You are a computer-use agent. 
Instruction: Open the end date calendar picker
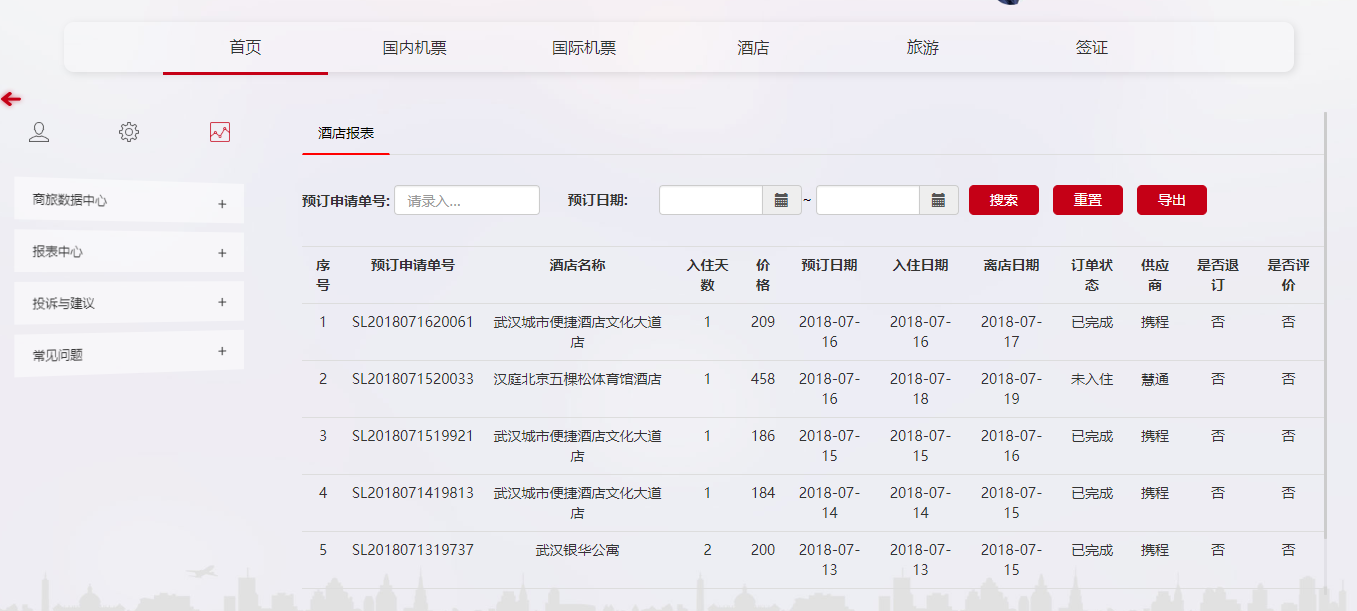pos(939,200)
